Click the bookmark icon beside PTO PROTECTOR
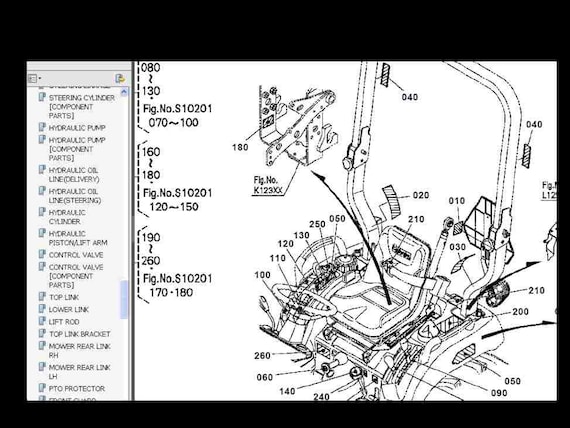 point(43,388)
